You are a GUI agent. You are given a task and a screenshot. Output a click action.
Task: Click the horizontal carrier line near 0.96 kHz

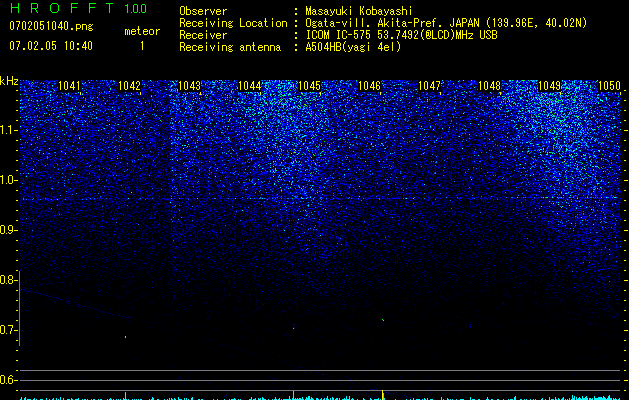pos(320,198)
